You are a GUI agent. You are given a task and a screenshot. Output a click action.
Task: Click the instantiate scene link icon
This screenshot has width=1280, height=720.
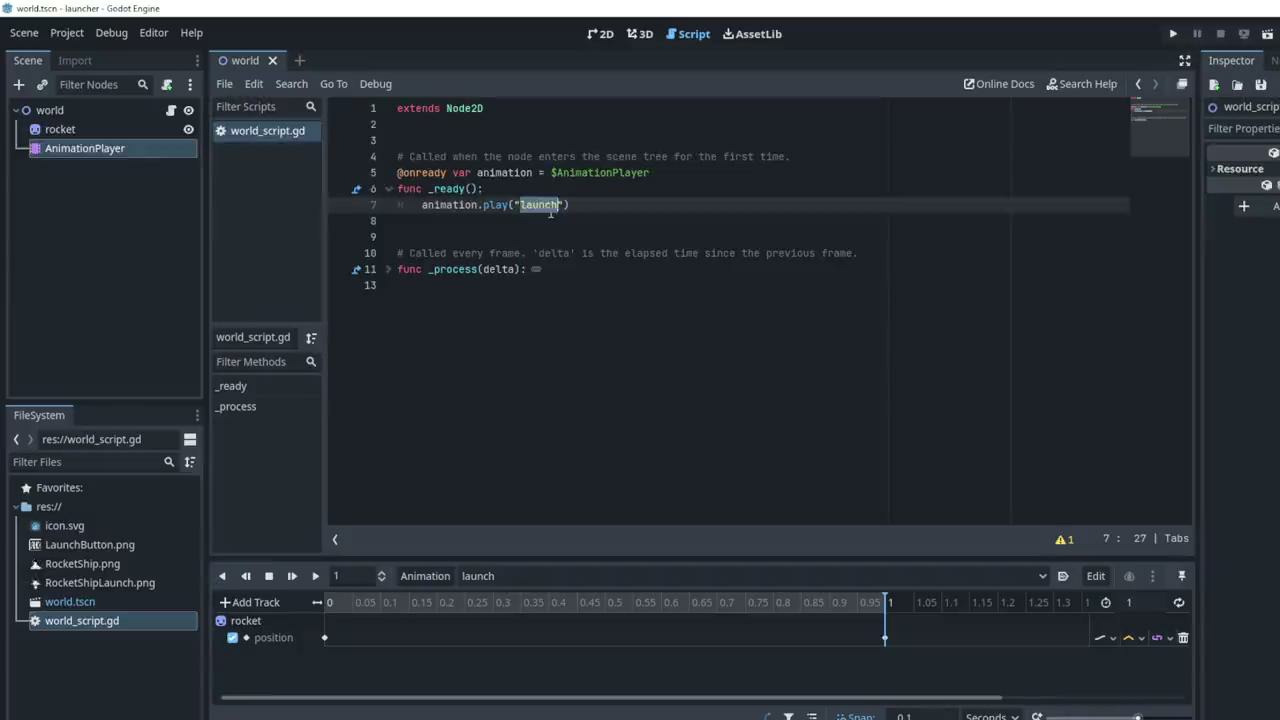(x=41, y=84)
